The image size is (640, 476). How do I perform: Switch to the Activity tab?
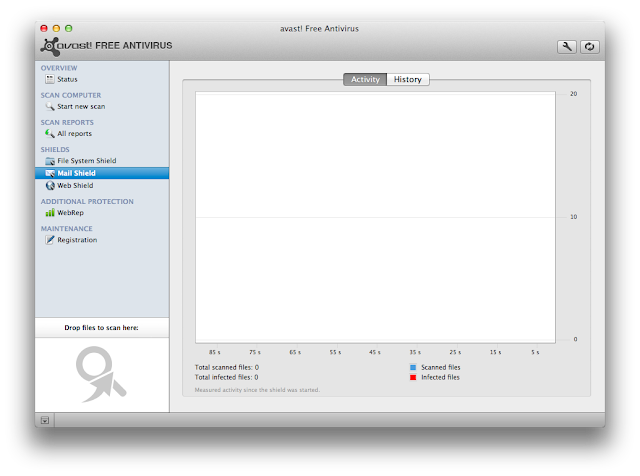[365, 79]
